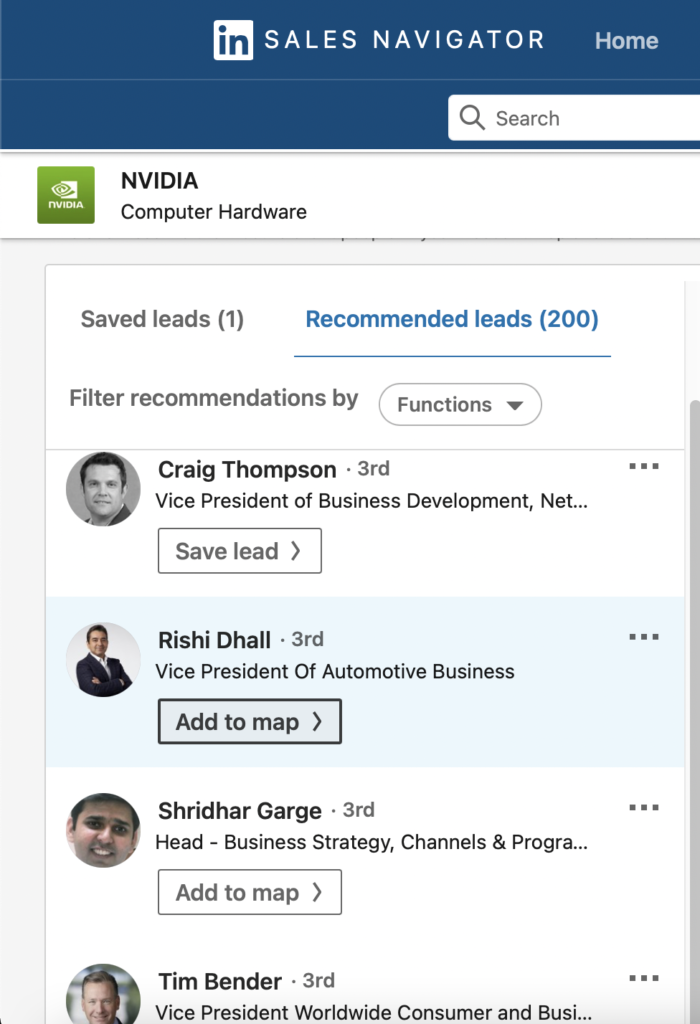Expand the Functions filter dropdown
The width and height of the screenshot is (700, 1024).
point(460,405)
